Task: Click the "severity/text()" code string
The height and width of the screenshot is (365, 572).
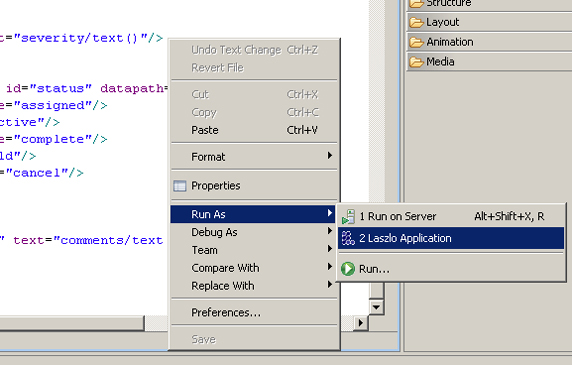Action: point(81,38)
